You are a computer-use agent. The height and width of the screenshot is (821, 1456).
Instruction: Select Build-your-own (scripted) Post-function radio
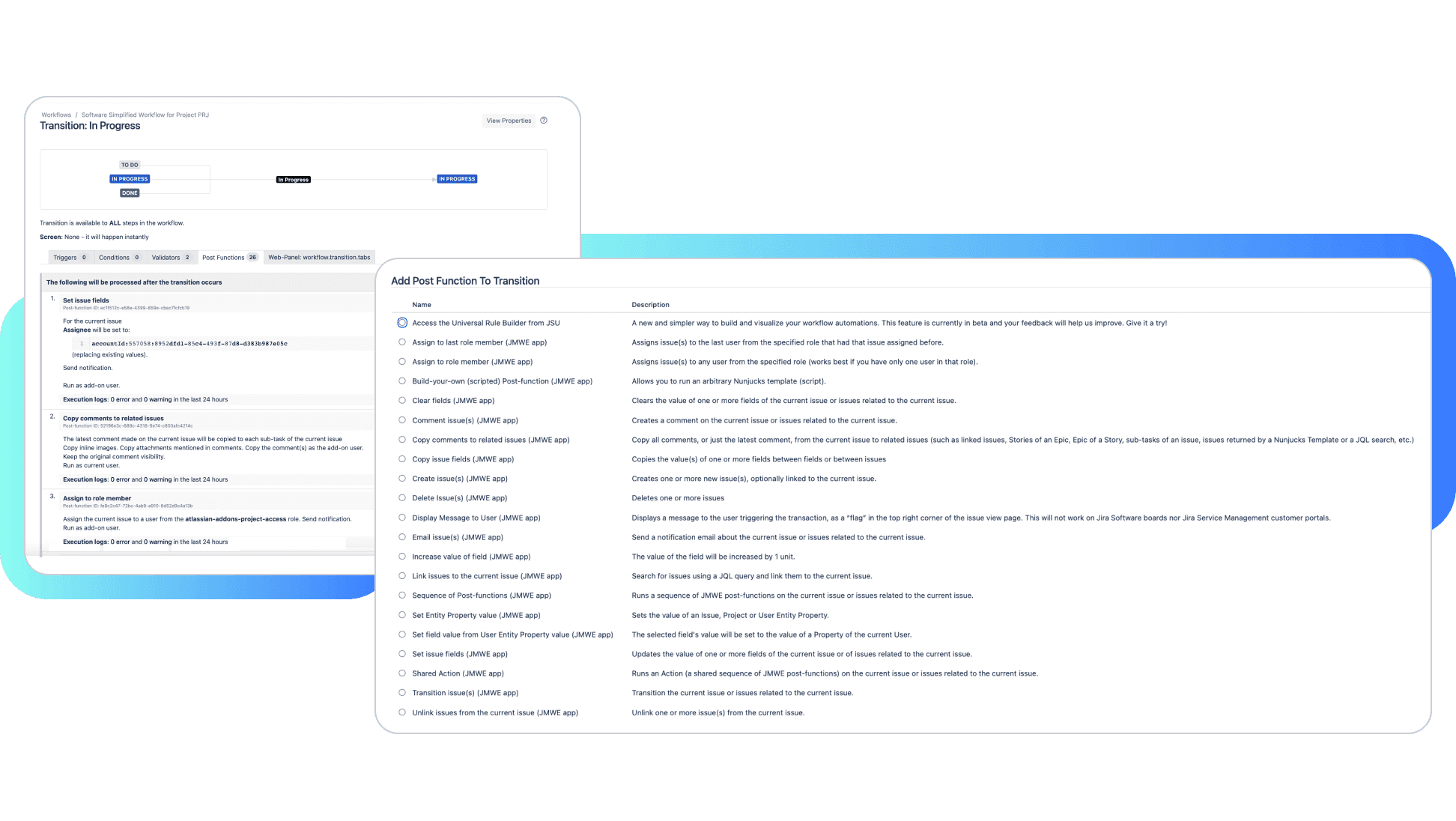[x=402, y=381]
